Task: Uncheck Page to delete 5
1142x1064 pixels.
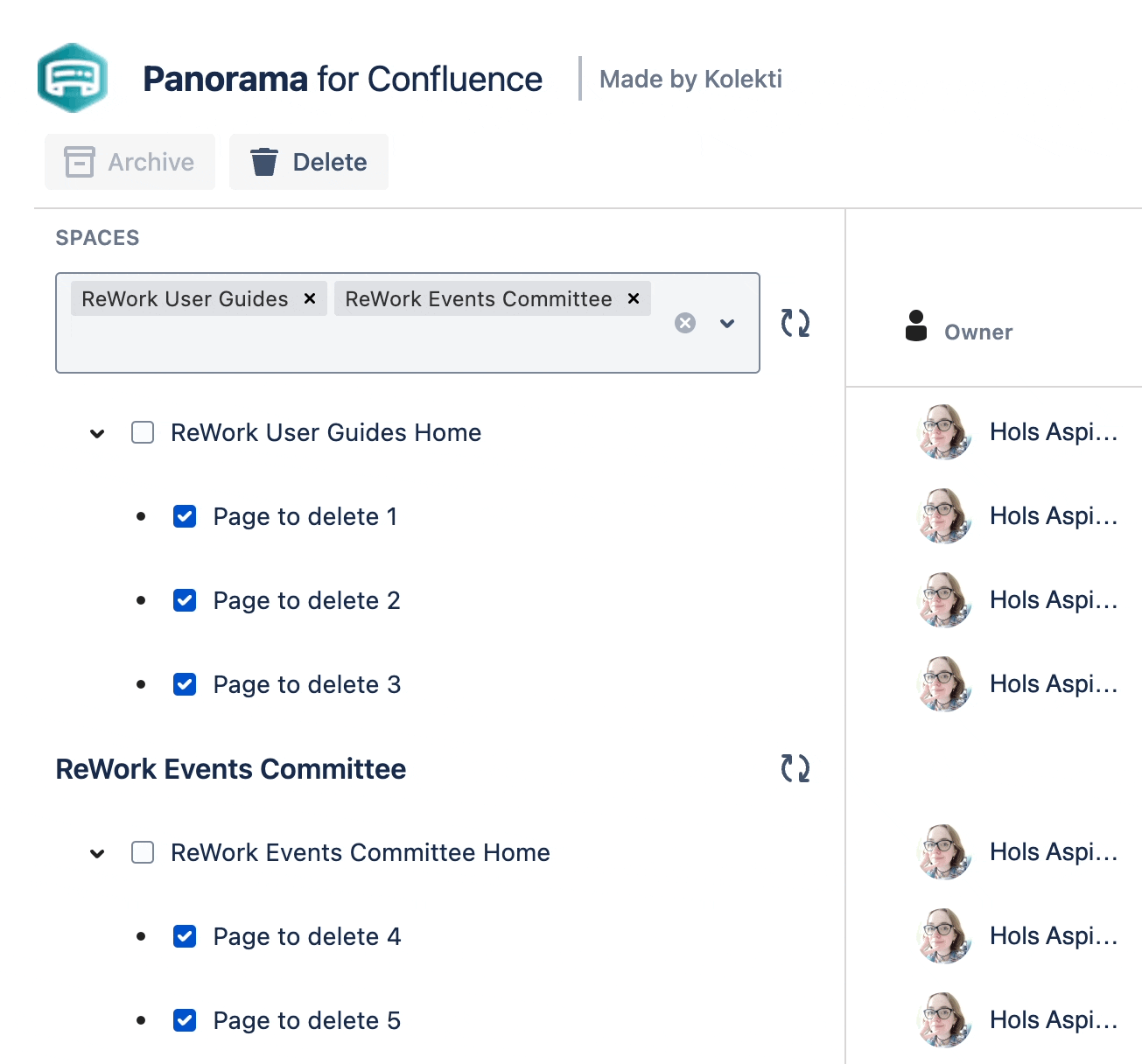Action: [185, 1020]
